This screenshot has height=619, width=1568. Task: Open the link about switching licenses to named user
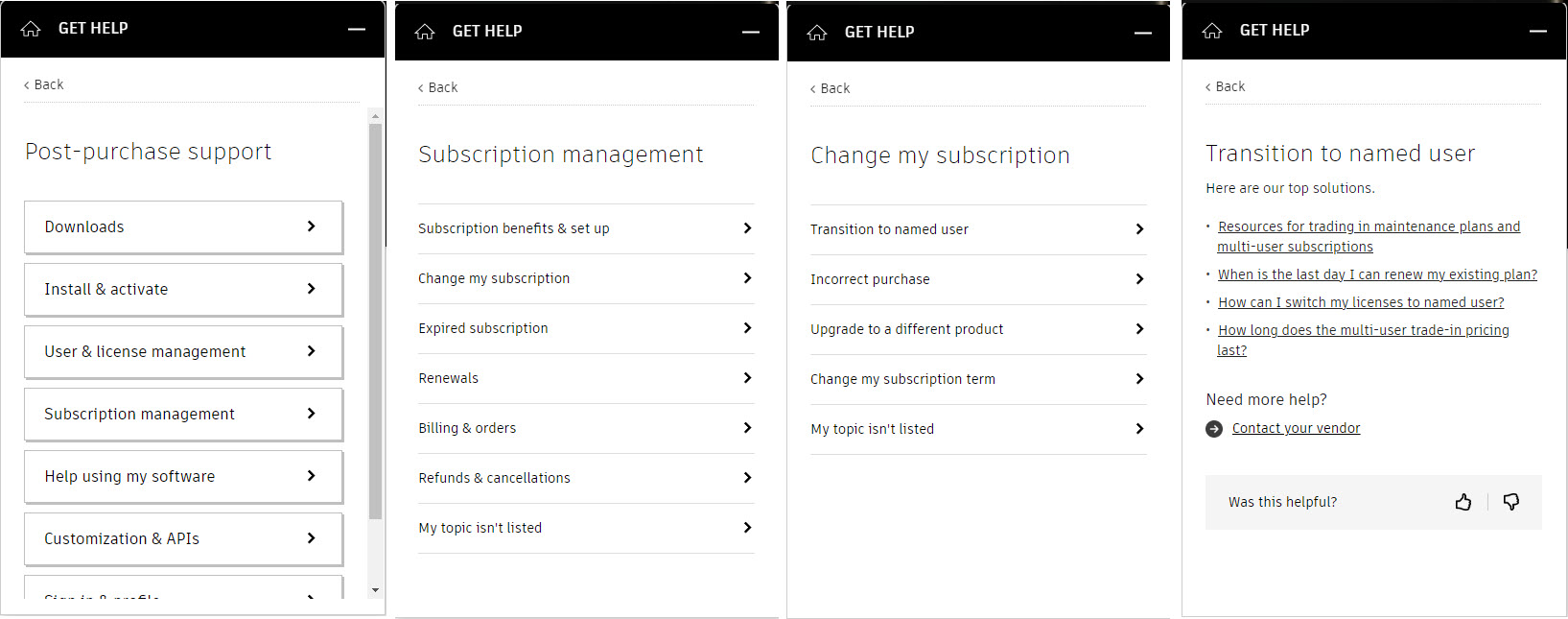1361,302
